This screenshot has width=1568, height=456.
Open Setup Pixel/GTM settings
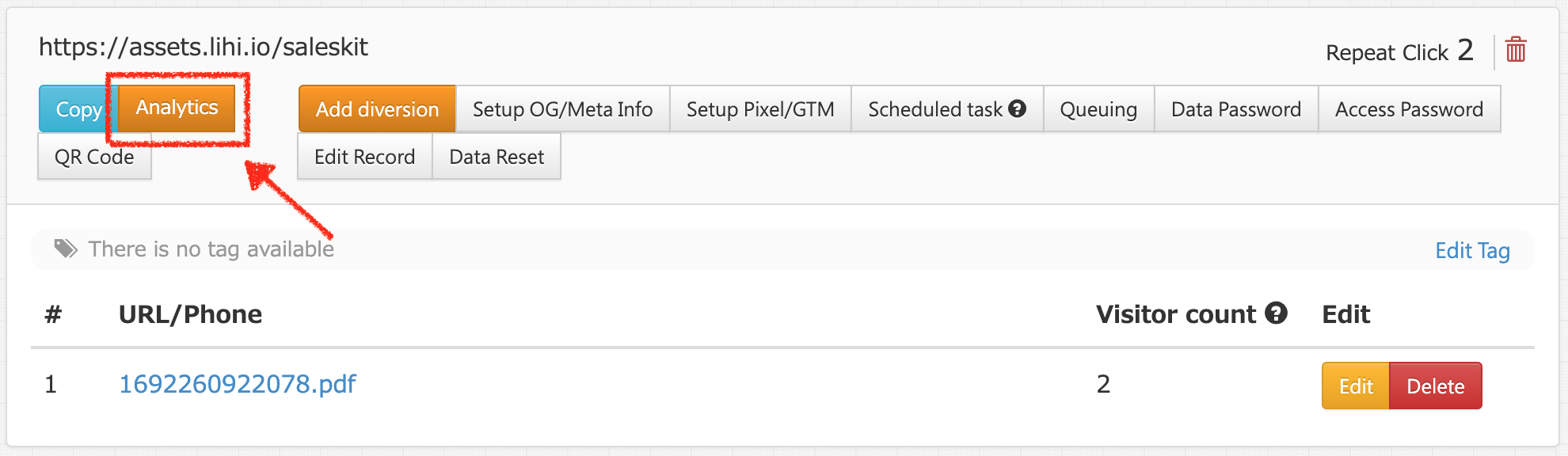pos(760,108)
